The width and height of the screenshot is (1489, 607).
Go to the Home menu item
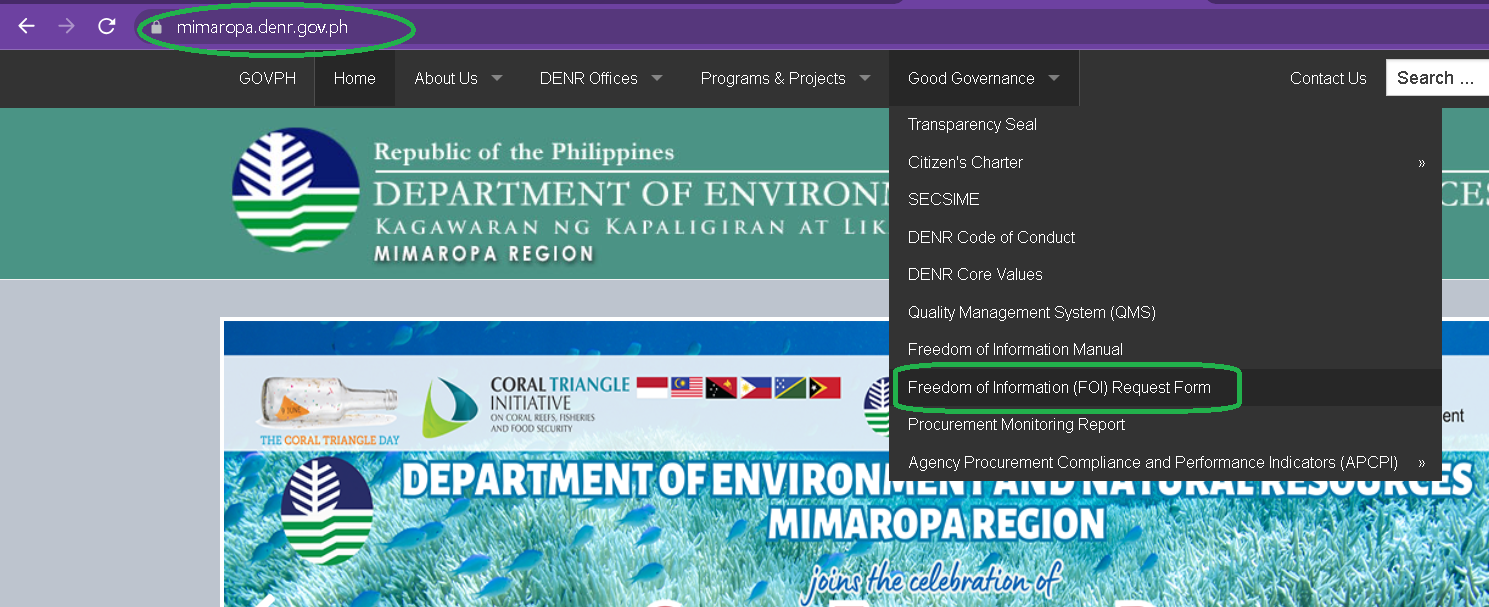click(x=354, y=78)
